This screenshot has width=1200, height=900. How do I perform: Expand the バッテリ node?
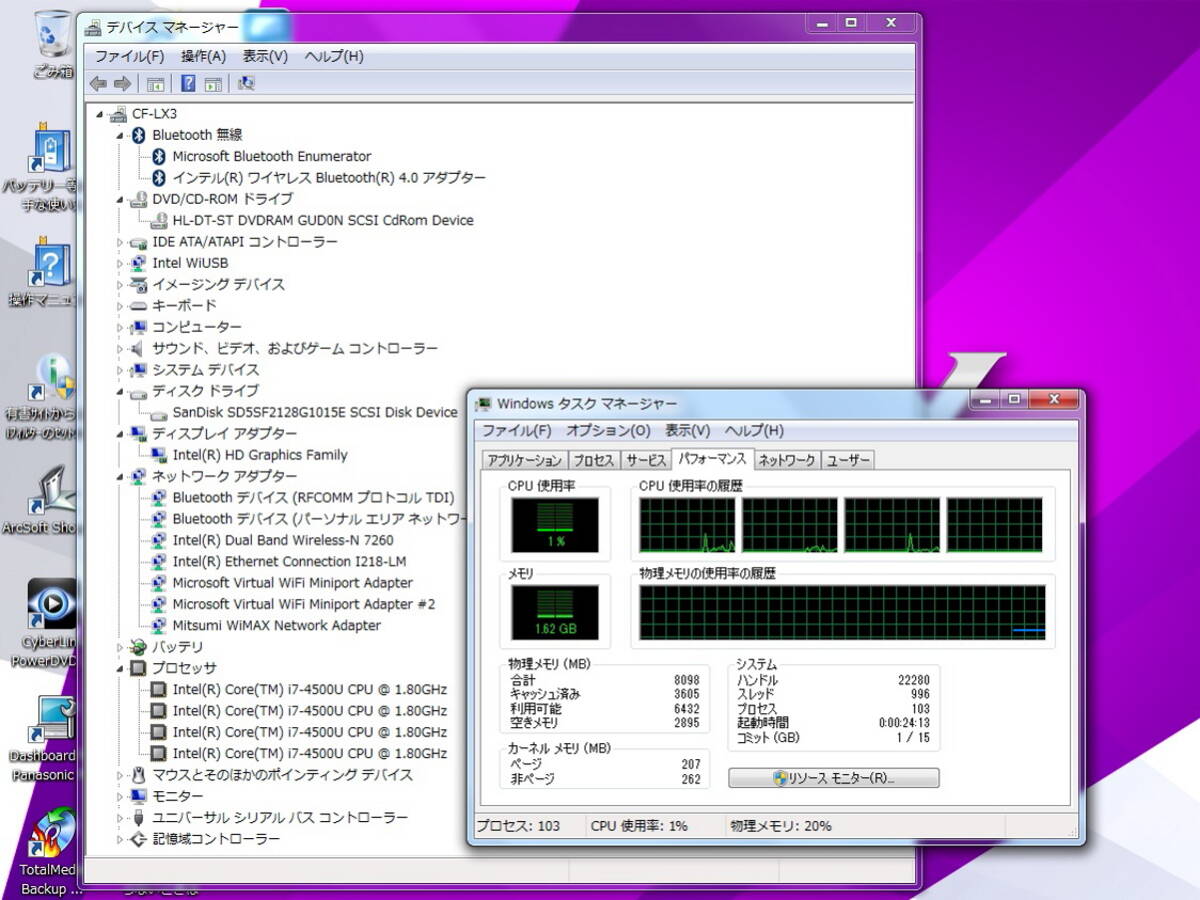[120, 647]
